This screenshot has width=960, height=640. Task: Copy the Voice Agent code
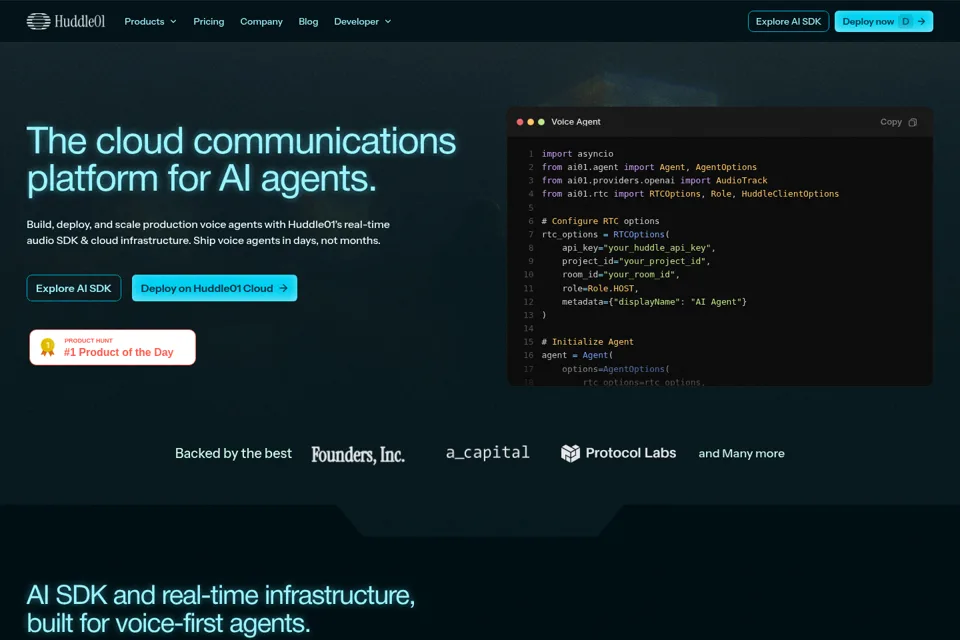(898, 122)
